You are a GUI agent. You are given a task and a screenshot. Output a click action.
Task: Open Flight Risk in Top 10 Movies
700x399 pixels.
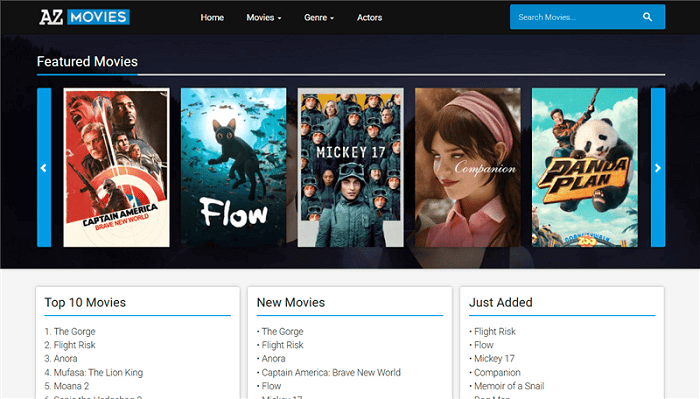click(x=75, y=345)
